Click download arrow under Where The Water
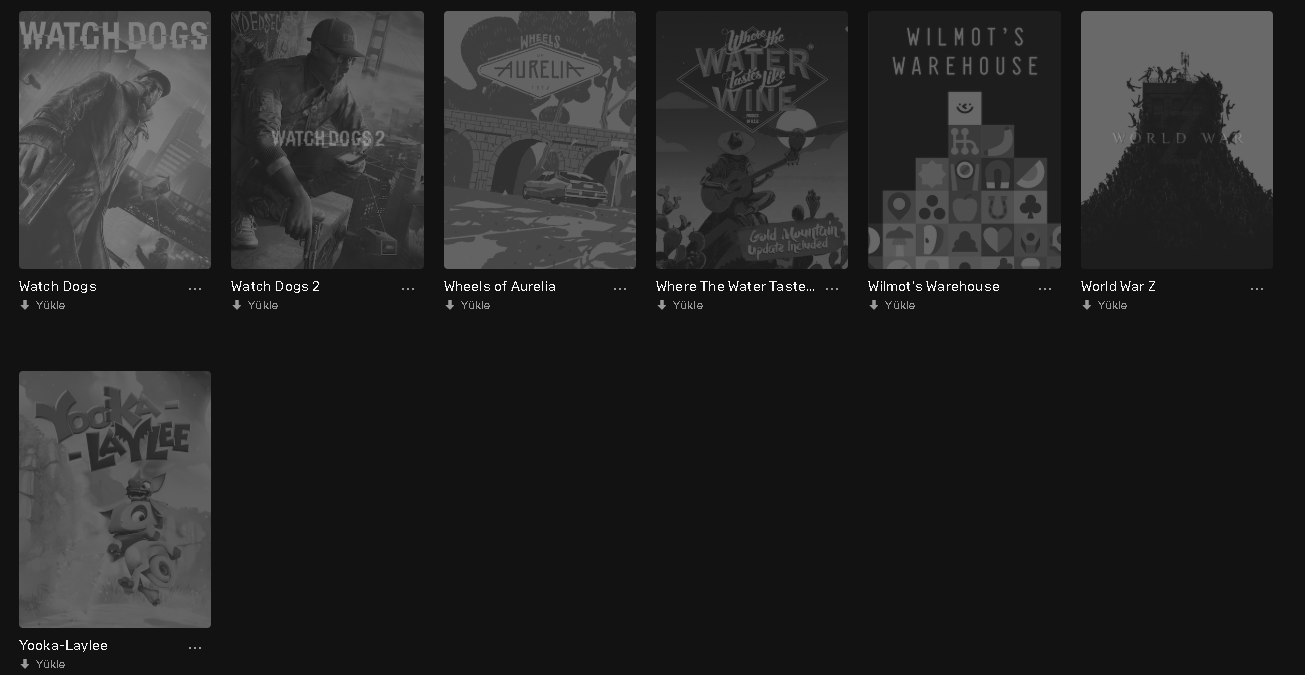 pyautogui.click(x=662, y=305)
